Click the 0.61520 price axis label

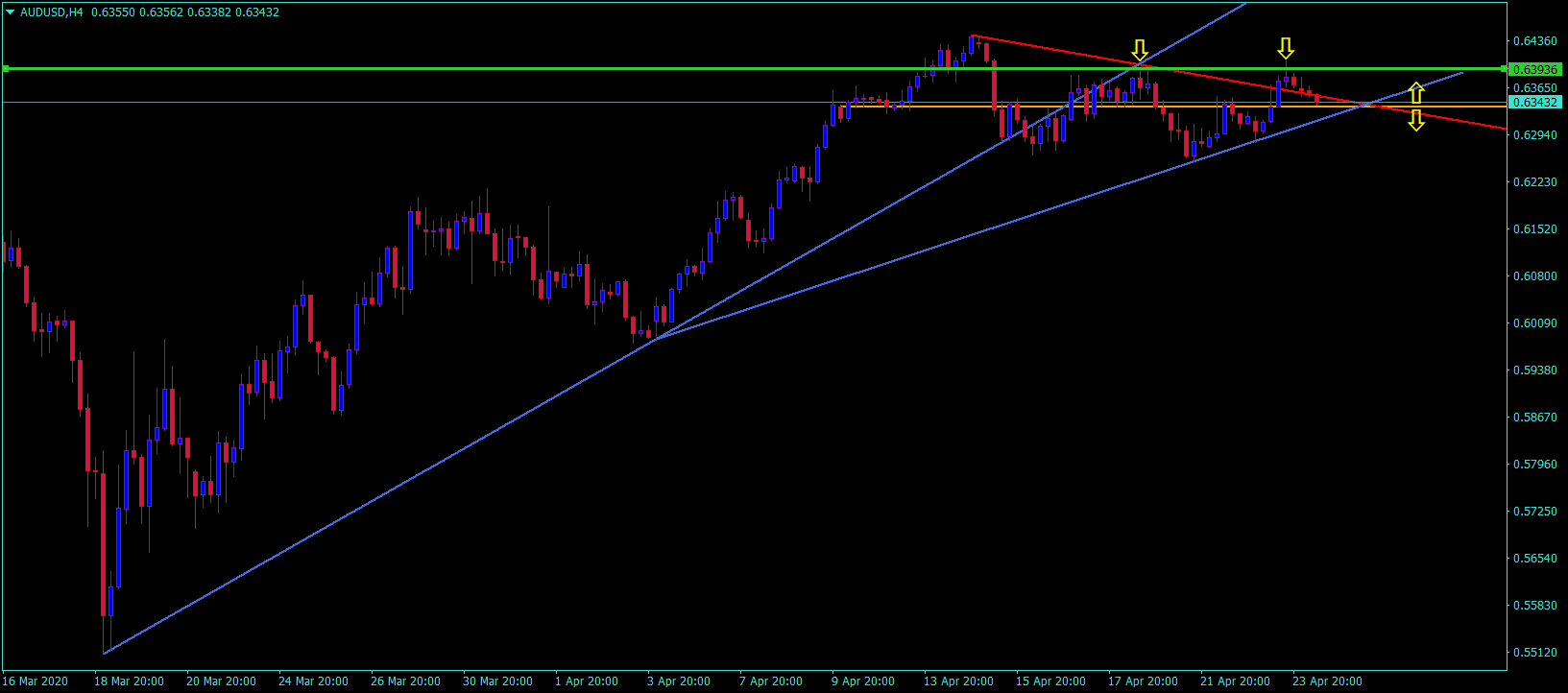tap(1534, 229)
